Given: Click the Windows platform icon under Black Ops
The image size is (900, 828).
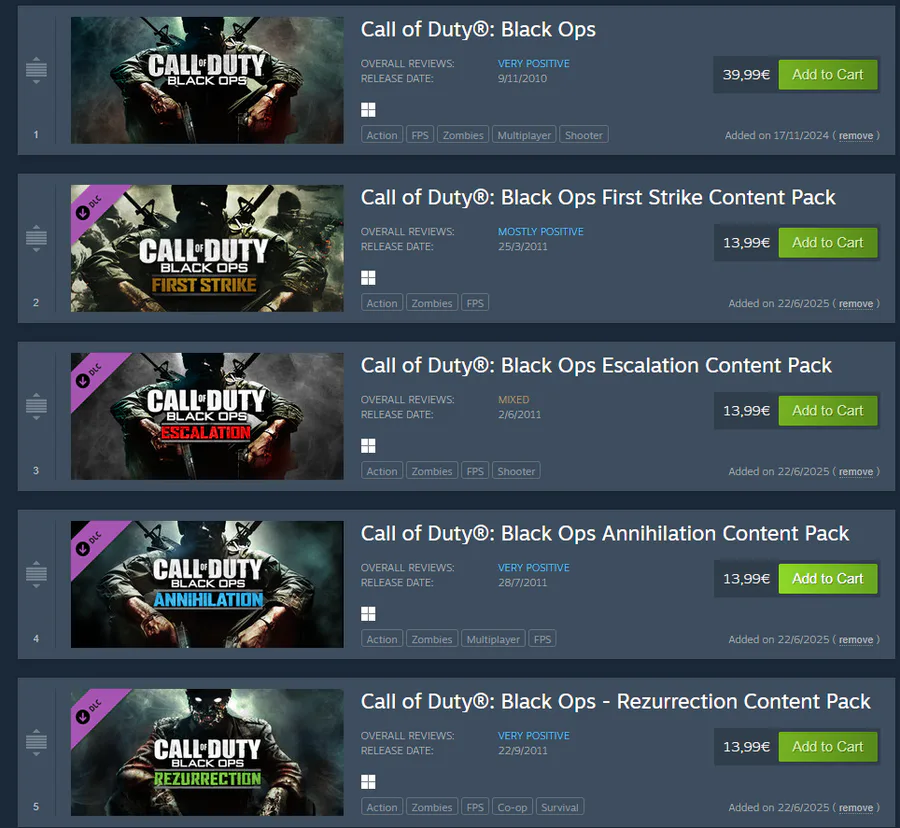Looking at the screenshot, I should point(368,110).
